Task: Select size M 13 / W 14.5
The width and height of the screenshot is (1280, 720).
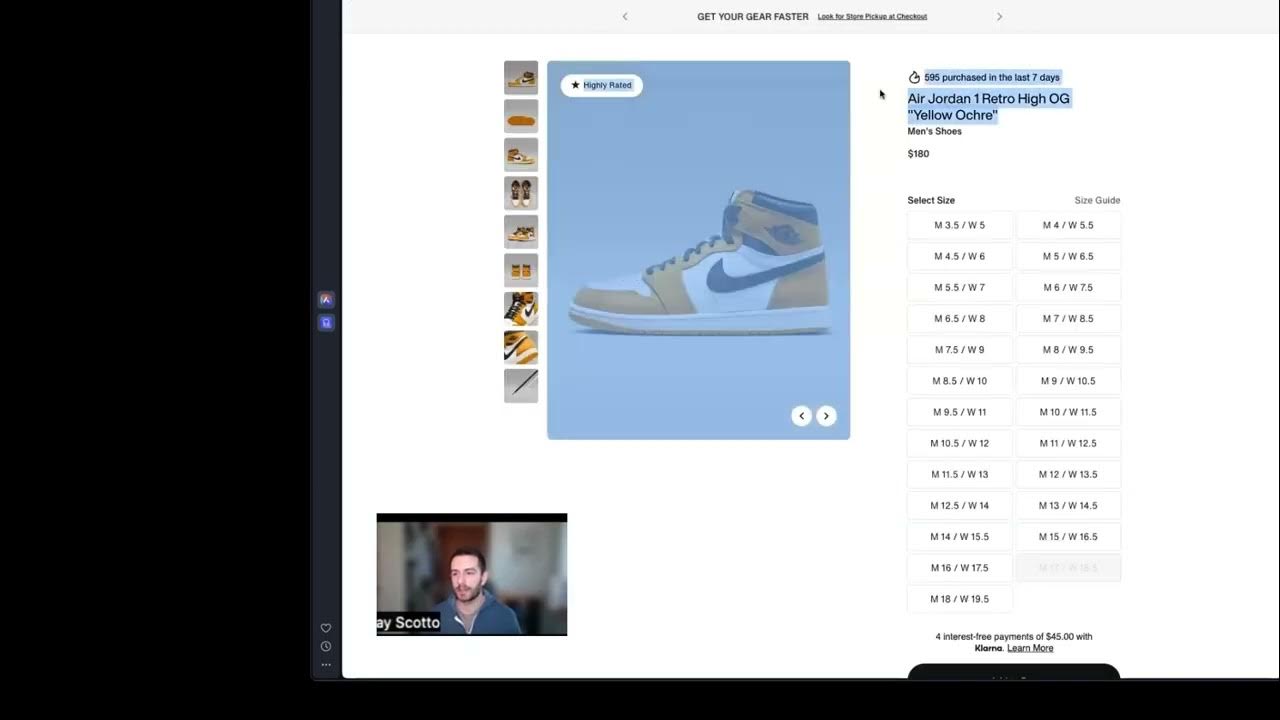Action: tap(1068, 505)
